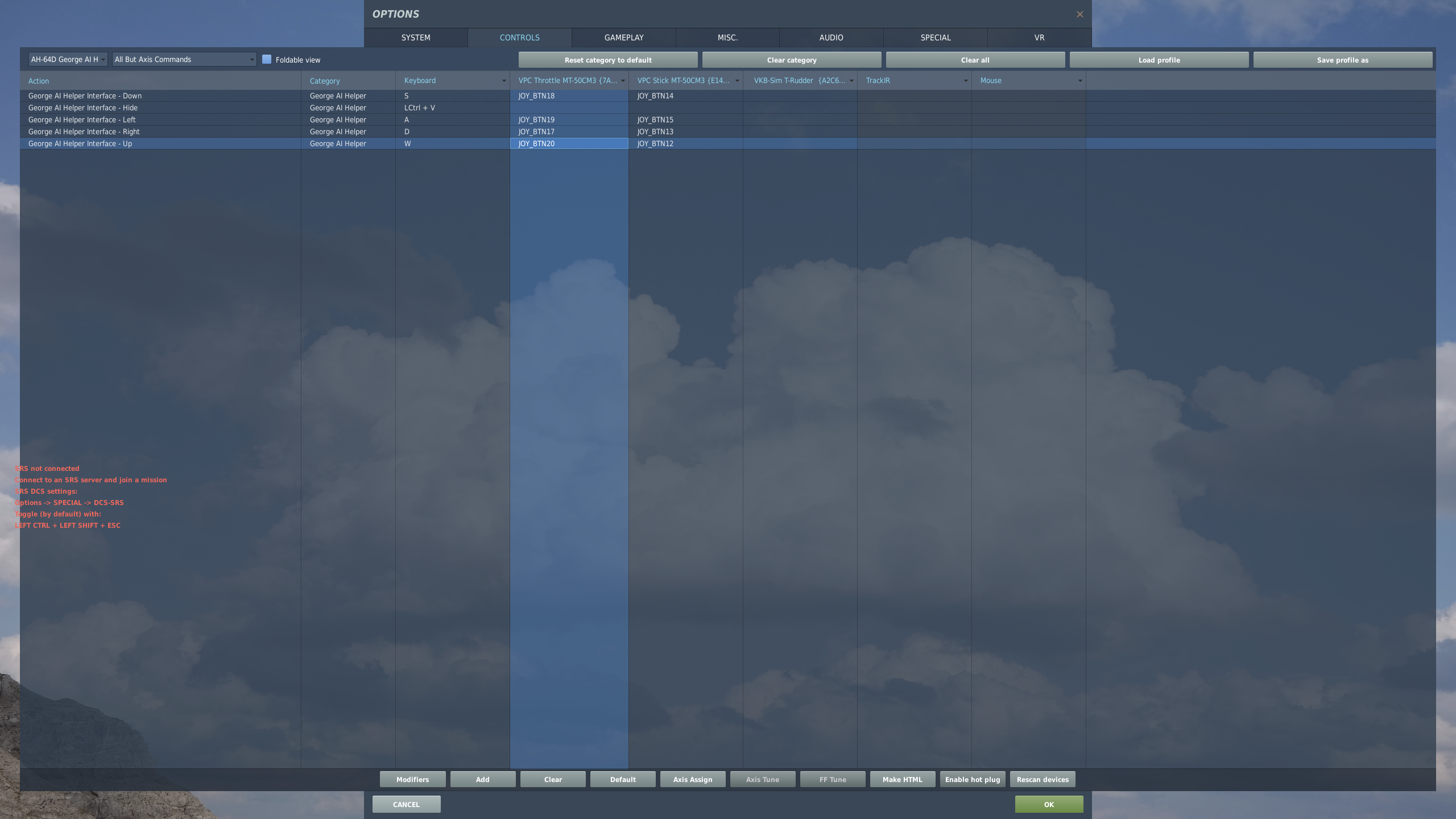The width and height of the screenshot is (1456, 819).
Task: Select the JOY_BTN18 throttle binding cell
Action: pyautogui.click(x=569, y=96)
